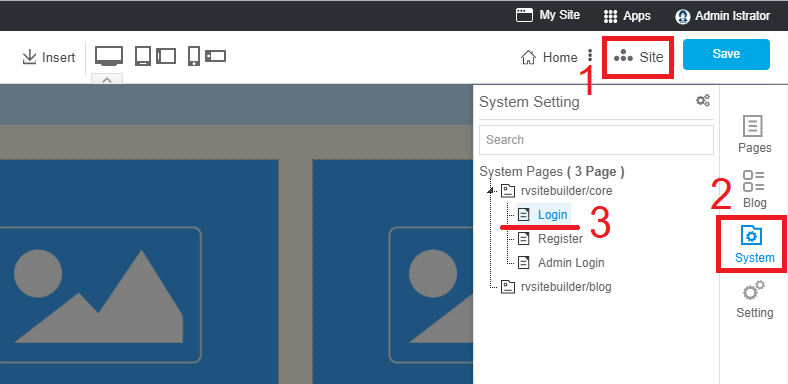Collapse the toolbar with the up chevron

coord(107,79)
